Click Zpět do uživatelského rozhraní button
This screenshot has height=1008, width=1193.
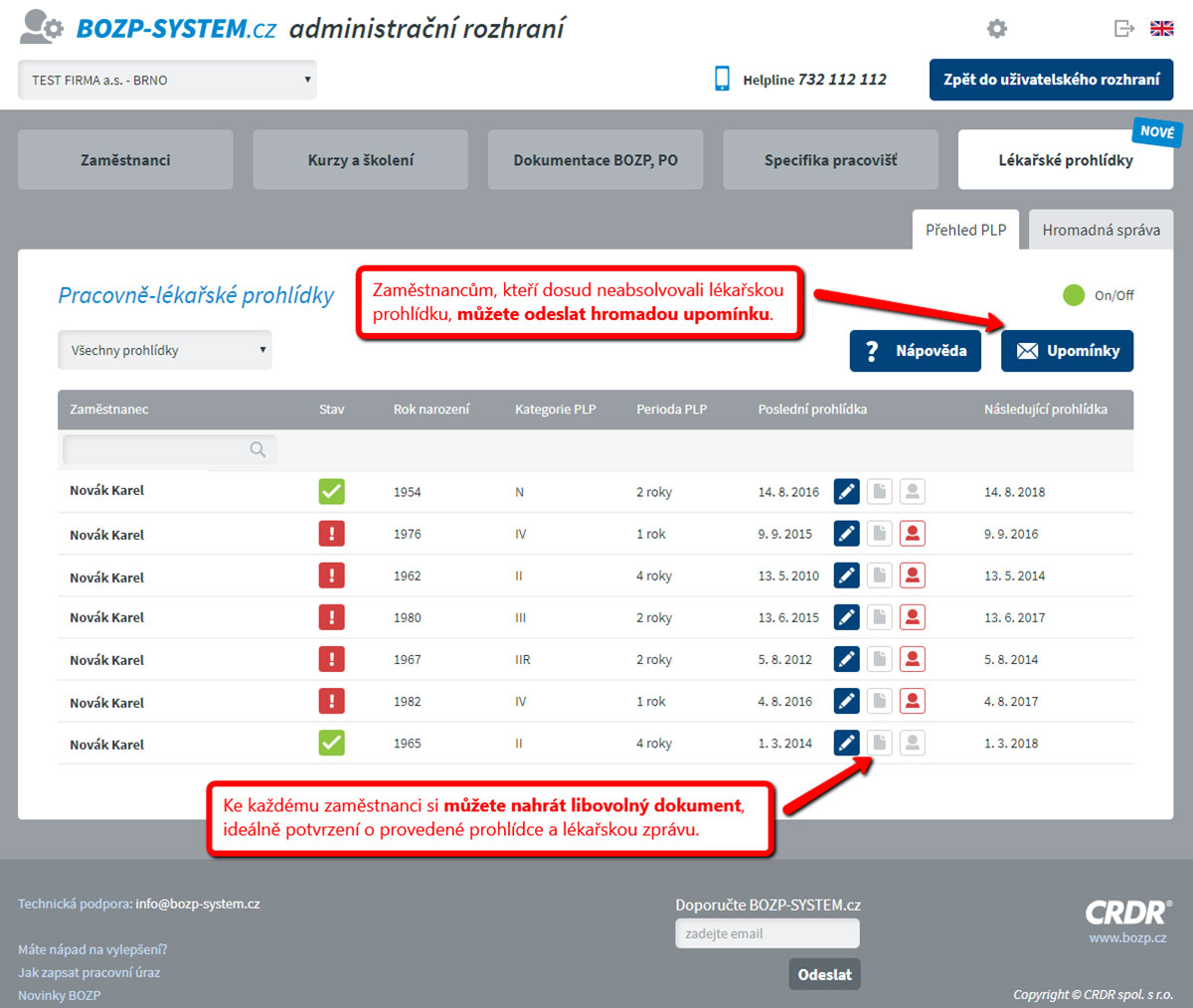(1052, 80)
